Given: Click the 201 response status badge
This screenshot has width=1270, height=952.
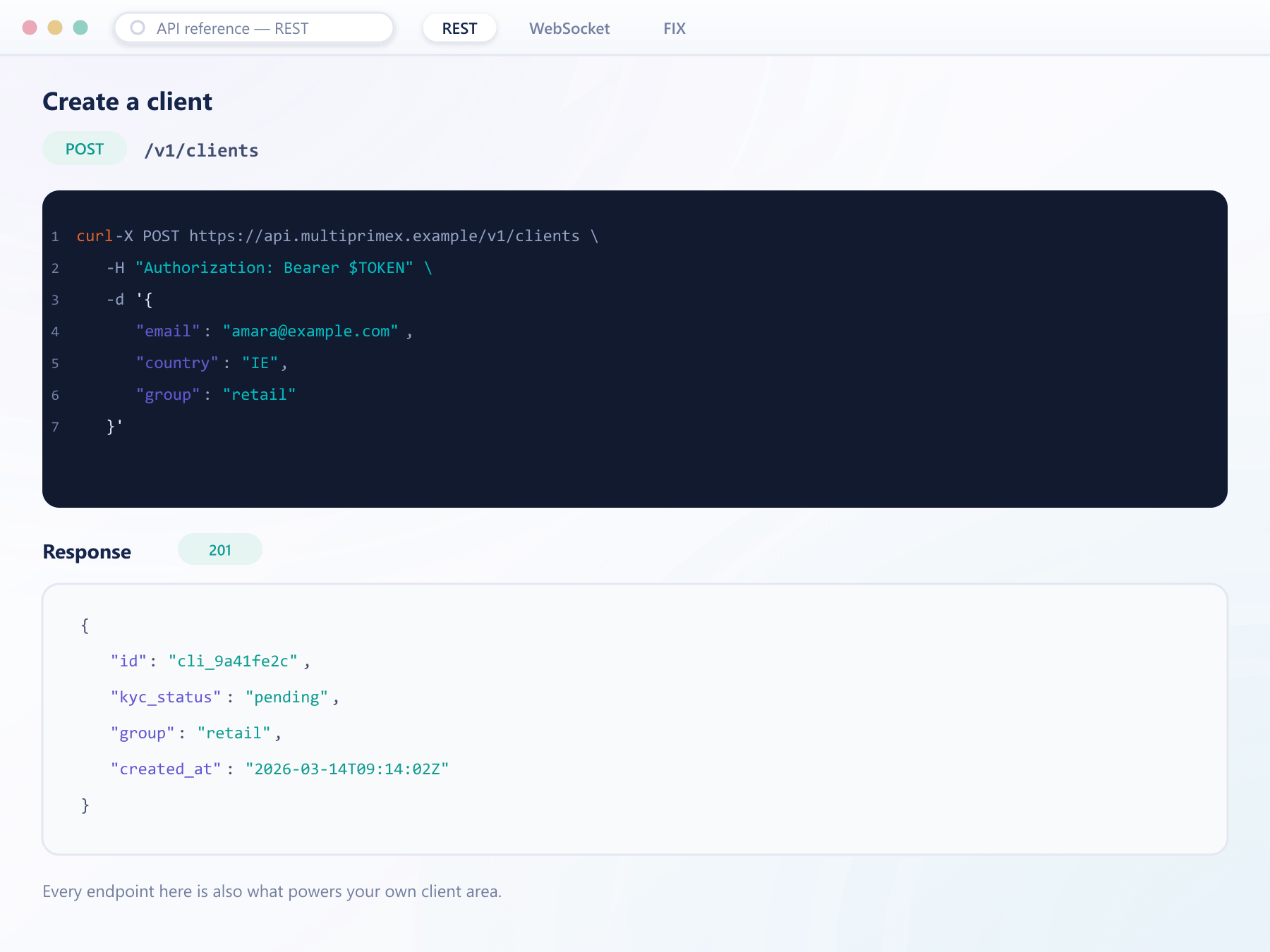Looking at the screenshot, I should [x=220, y=550].
